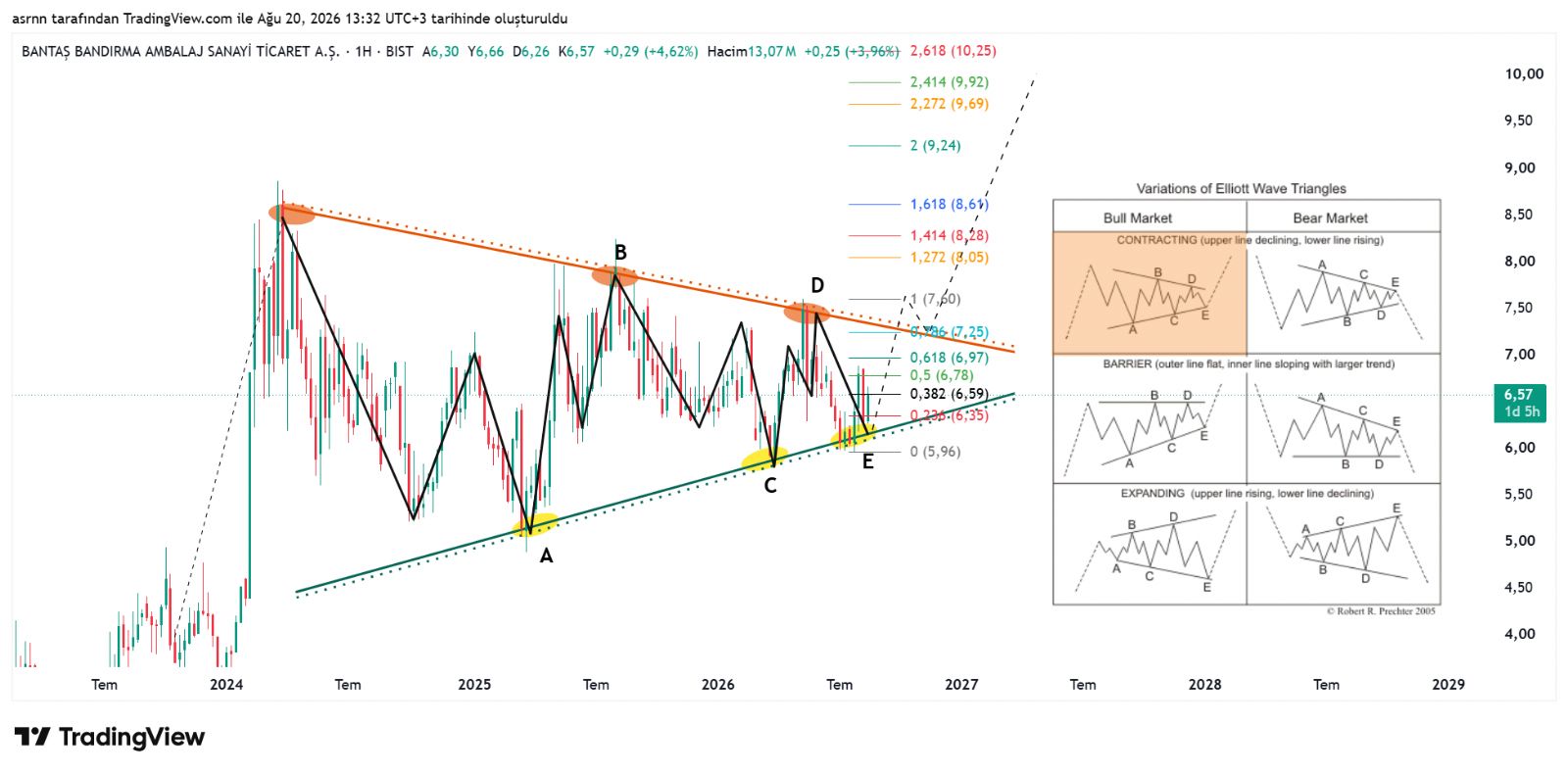This screenshot has height=773, width=1568.
Task: Click the 8,00 price axis label
Action: pyautogui.click(x=1520, y=262)
